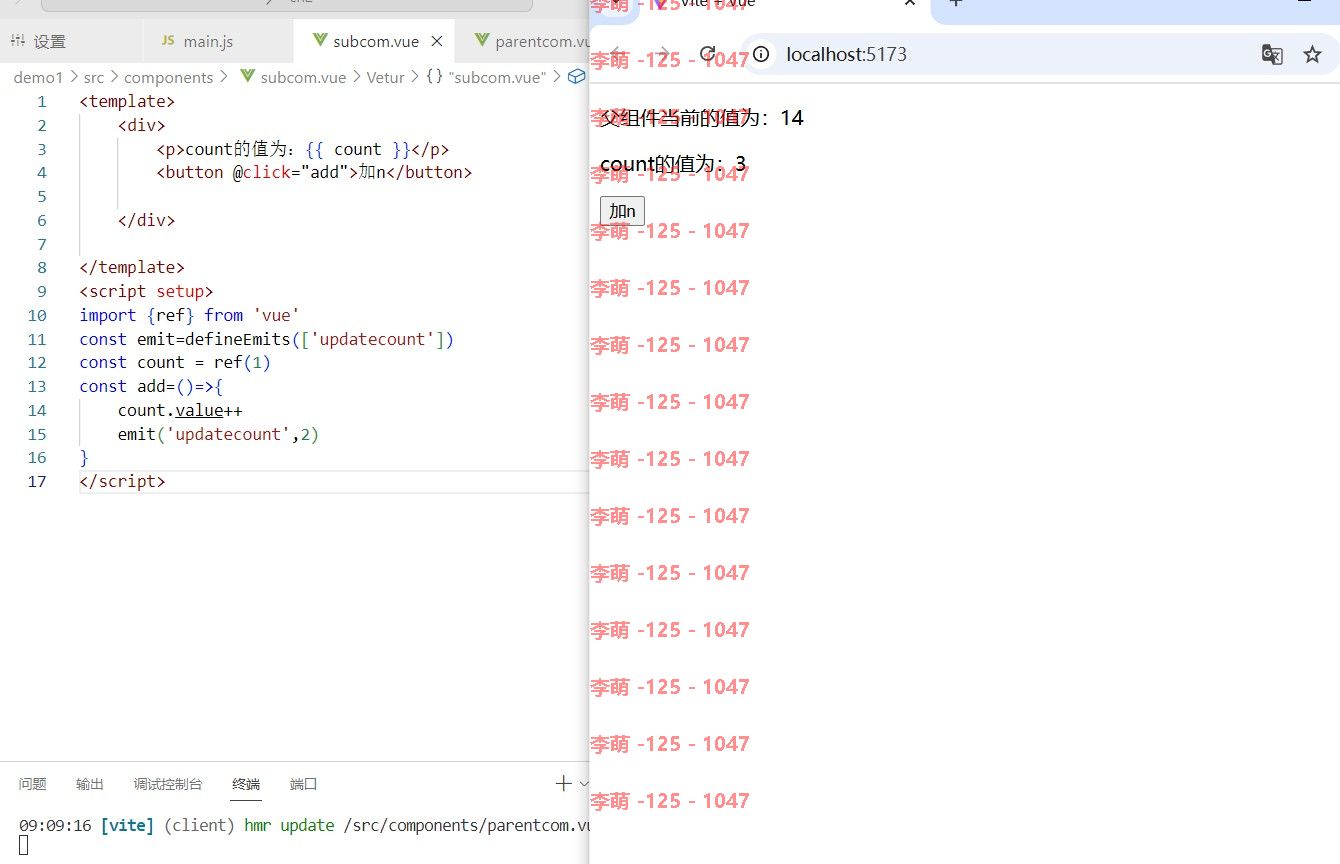Click components in the breadcrumb path
The image size is (1340, 864).
coord(169,77)
